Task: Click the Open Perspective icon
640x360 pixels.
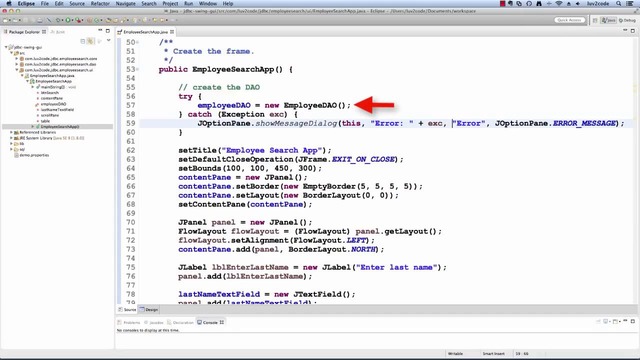Action: click(595, 20)
